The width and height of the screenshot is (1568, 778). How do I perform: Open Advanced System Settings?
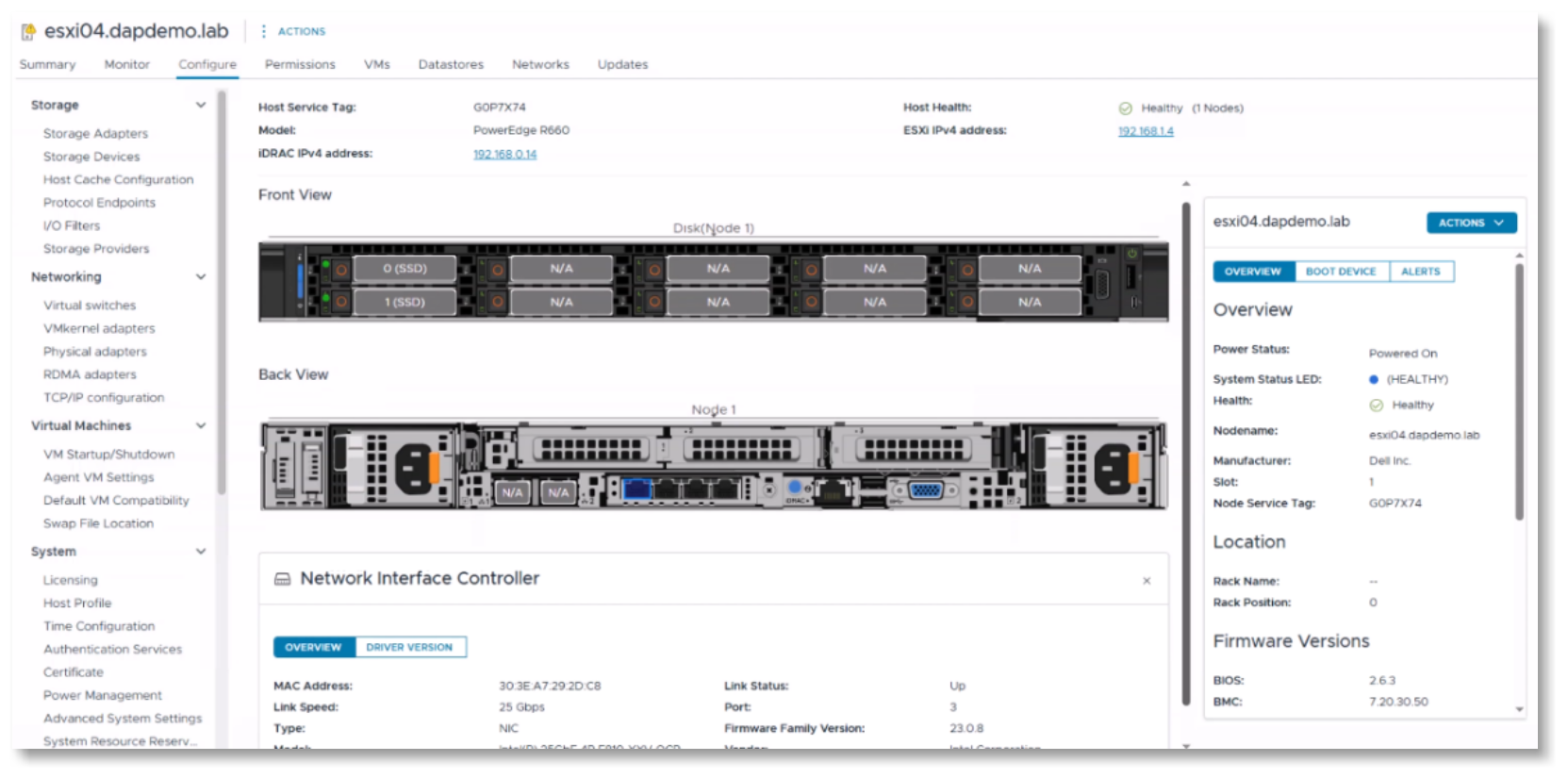[123, 719]
